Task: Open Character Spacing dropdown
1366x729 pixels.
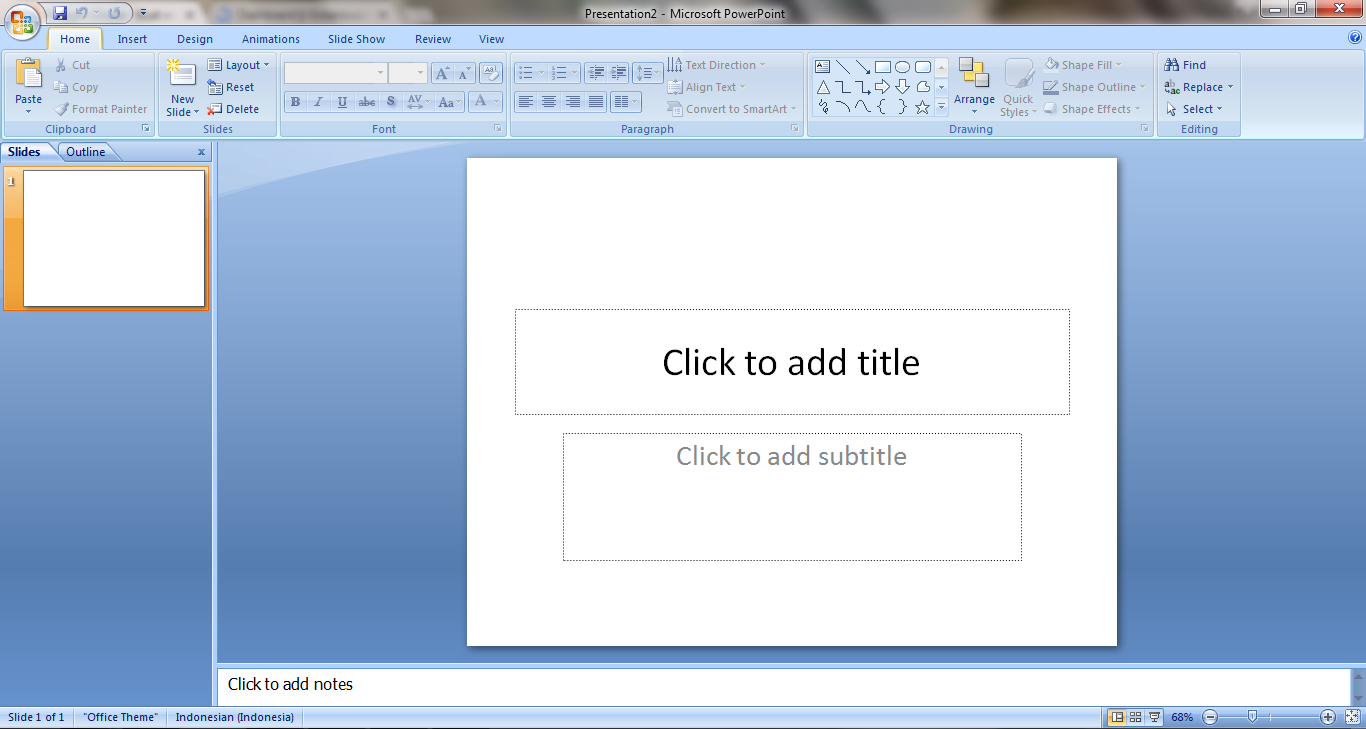Action: click(419, 102)
